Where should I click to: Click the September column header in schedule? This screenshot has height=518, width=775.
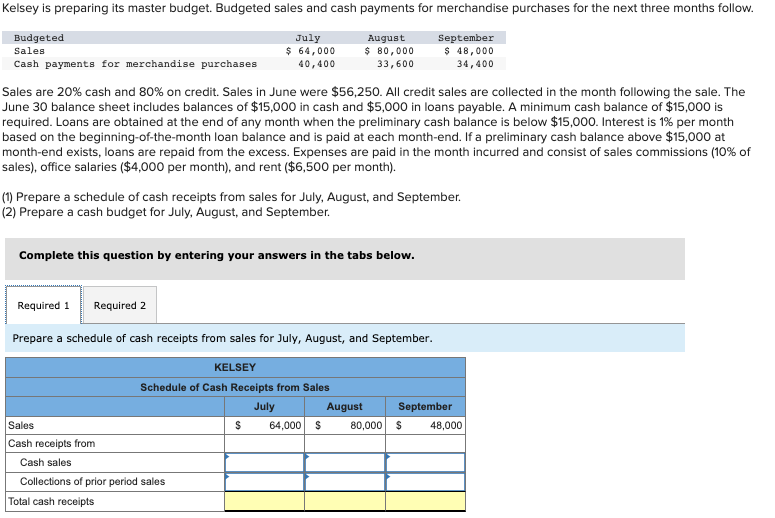click(425, 406)
